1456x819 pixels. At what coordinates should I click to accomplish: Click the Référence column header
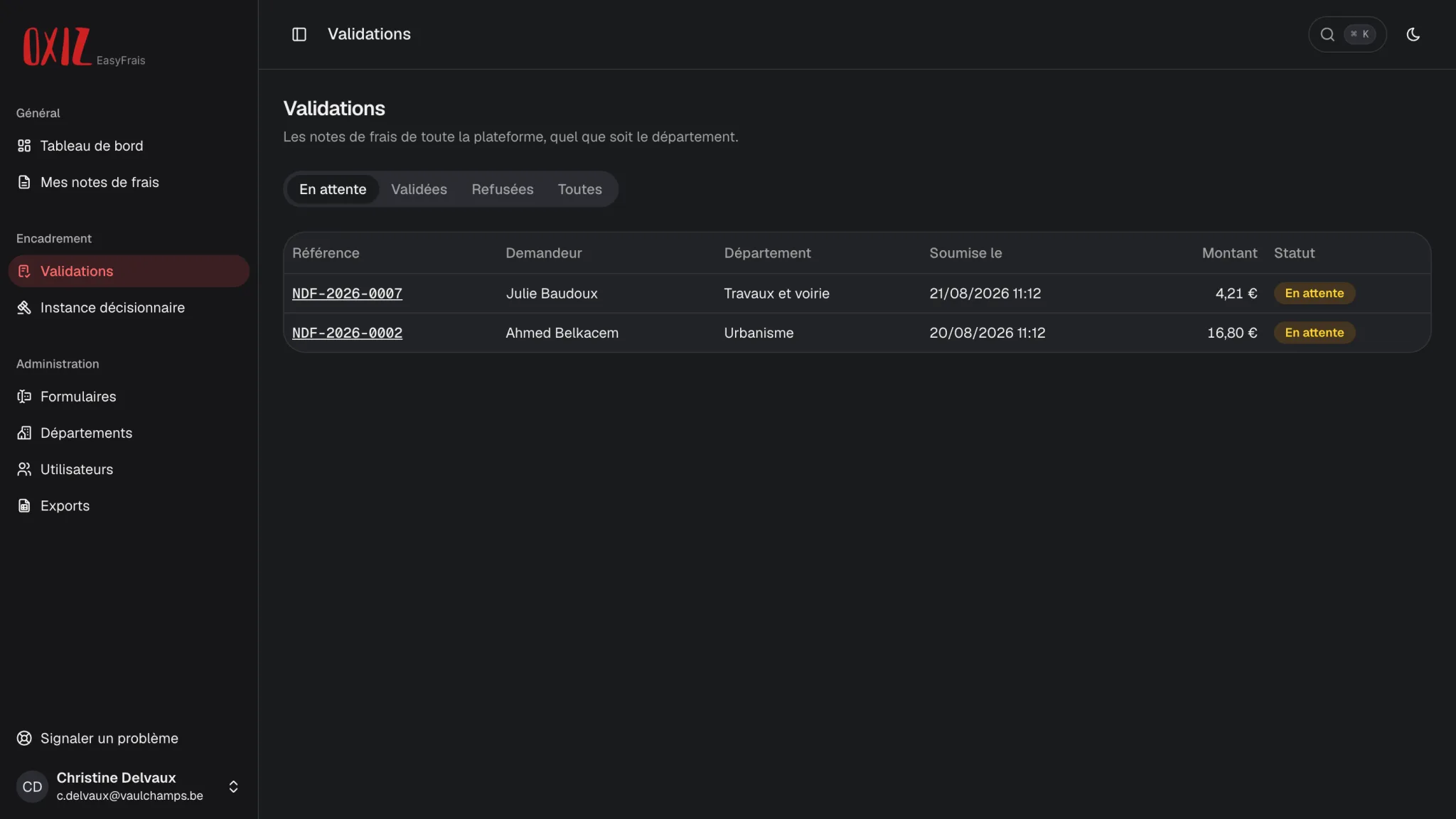click(x=326, y=253)
